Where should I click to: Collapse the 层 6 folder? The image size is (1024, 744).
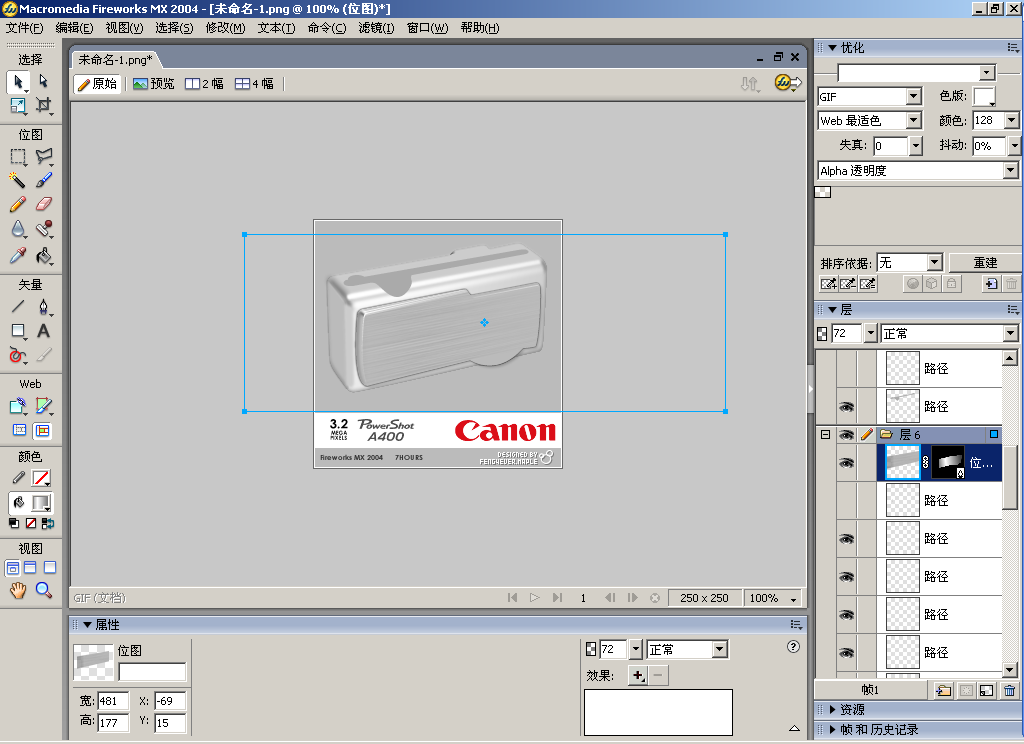click(825, 435)
